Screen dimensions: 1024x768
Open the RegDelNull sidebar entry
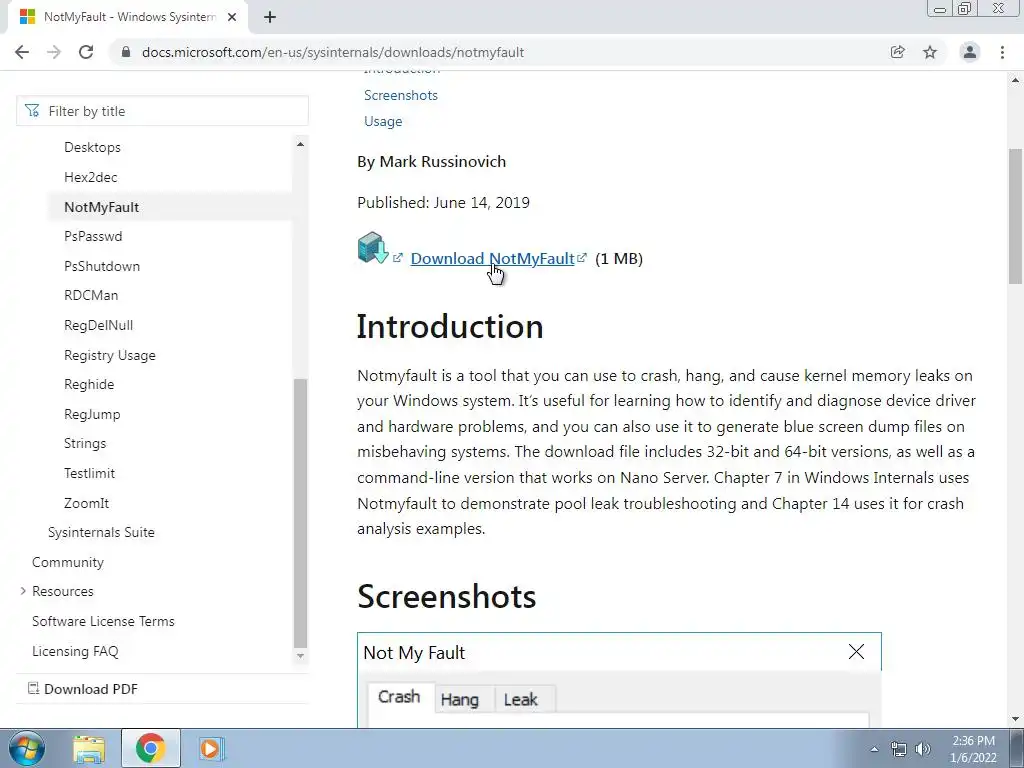tap(99, 325)
